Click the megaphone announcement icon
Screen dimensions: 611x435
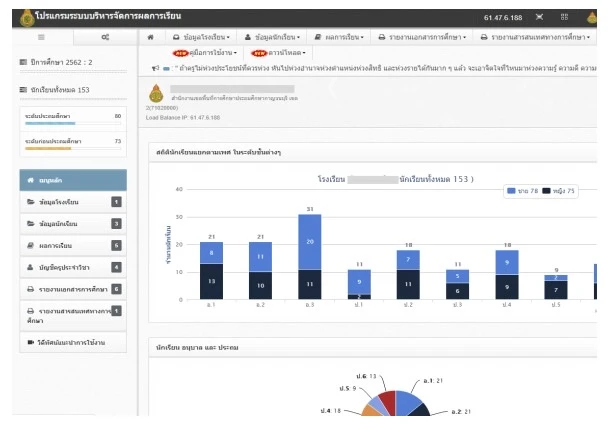pyautogui.click(x=155, y=68)
